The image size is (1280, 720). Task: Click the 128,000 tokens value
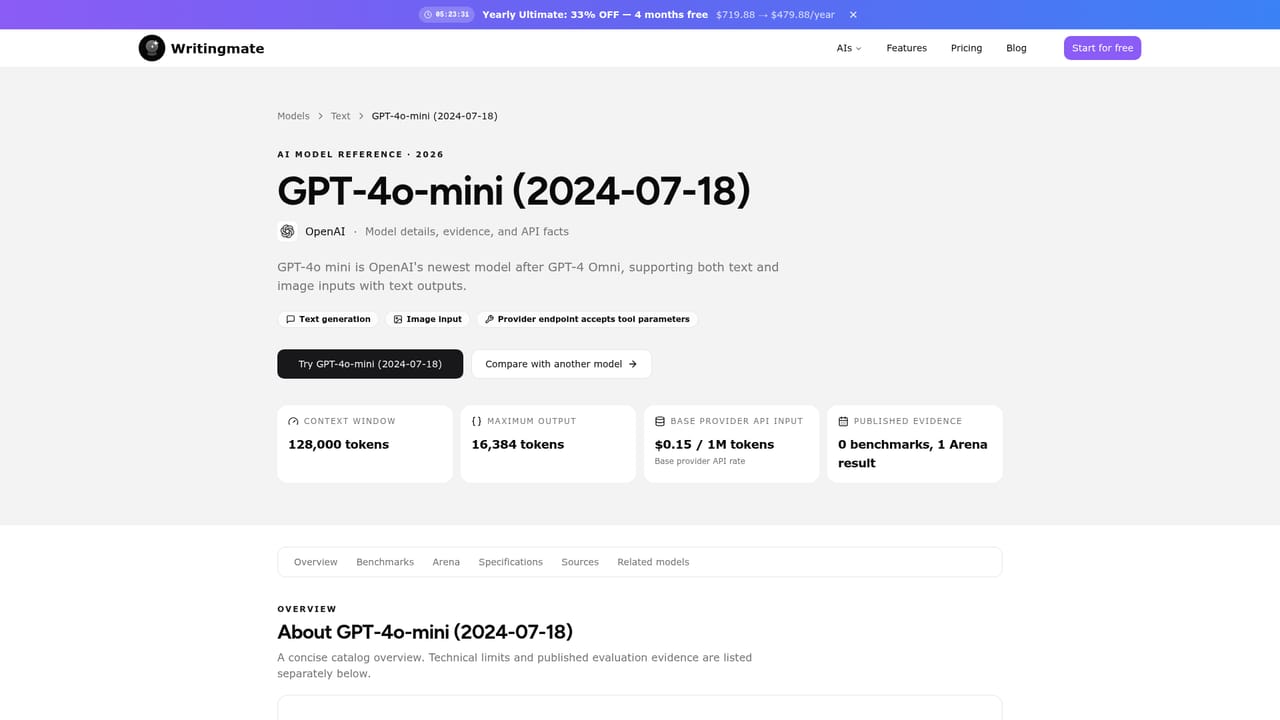(x=338, y=444)
